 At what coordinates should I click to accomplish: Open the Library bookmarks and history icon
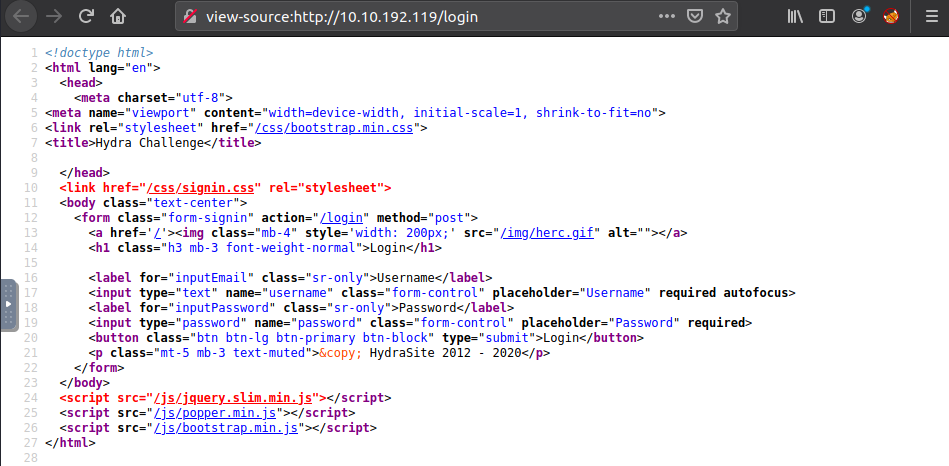tap(795, 16)
